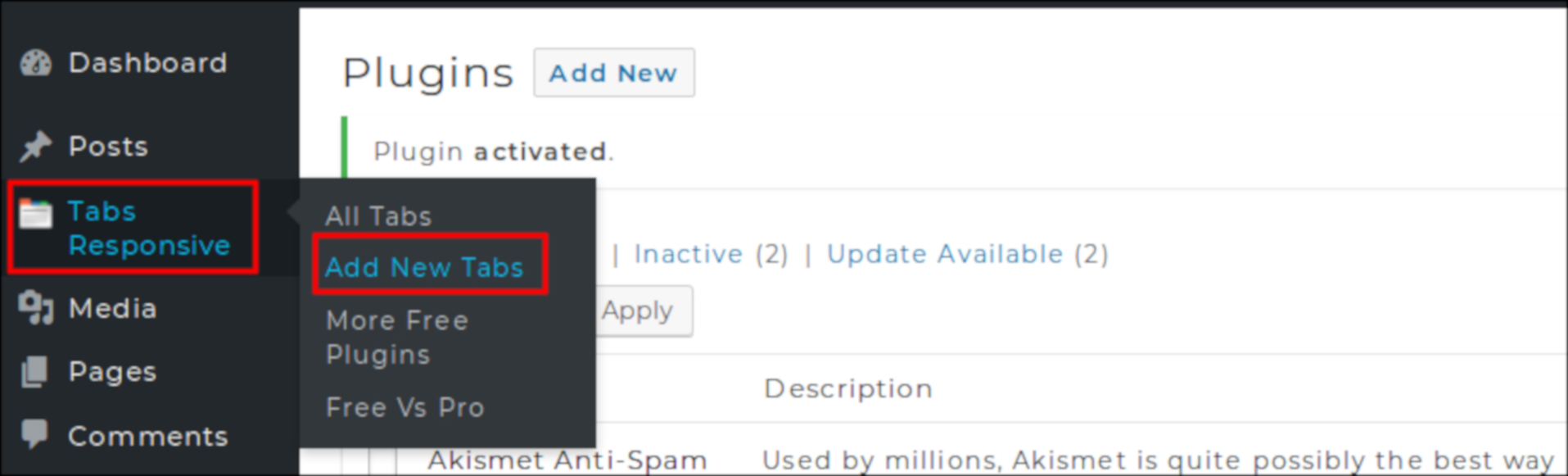Click the Tabs Responsive folder icon
This screenshot has width=1568, height=476.
(36, 213)
